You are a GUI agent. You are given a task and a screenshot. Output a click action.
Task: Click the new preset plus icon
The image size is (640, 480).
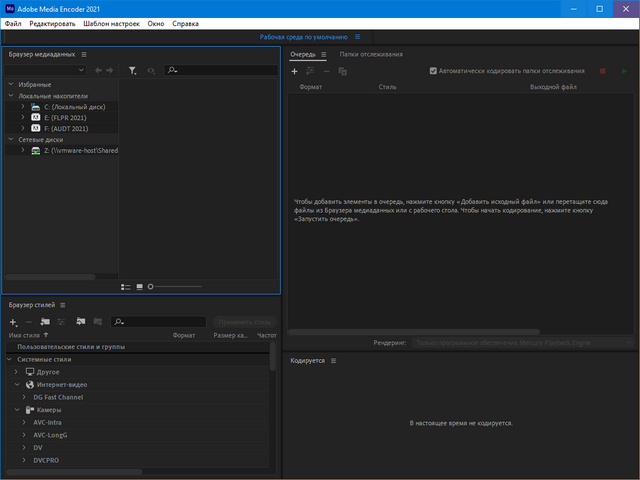point(13,322)
